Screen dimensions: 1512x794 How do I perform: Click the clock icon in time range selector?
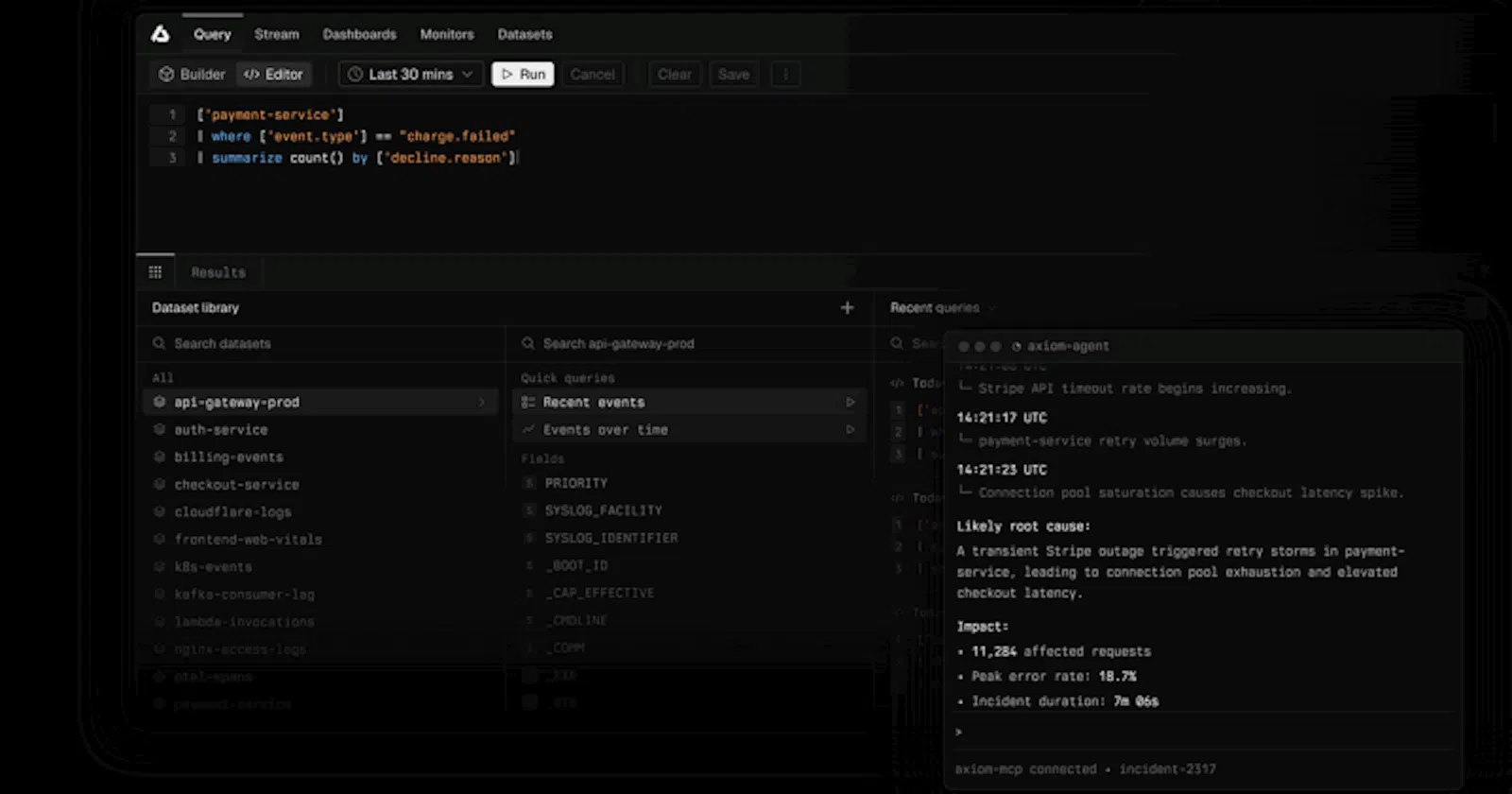(355, 74)
